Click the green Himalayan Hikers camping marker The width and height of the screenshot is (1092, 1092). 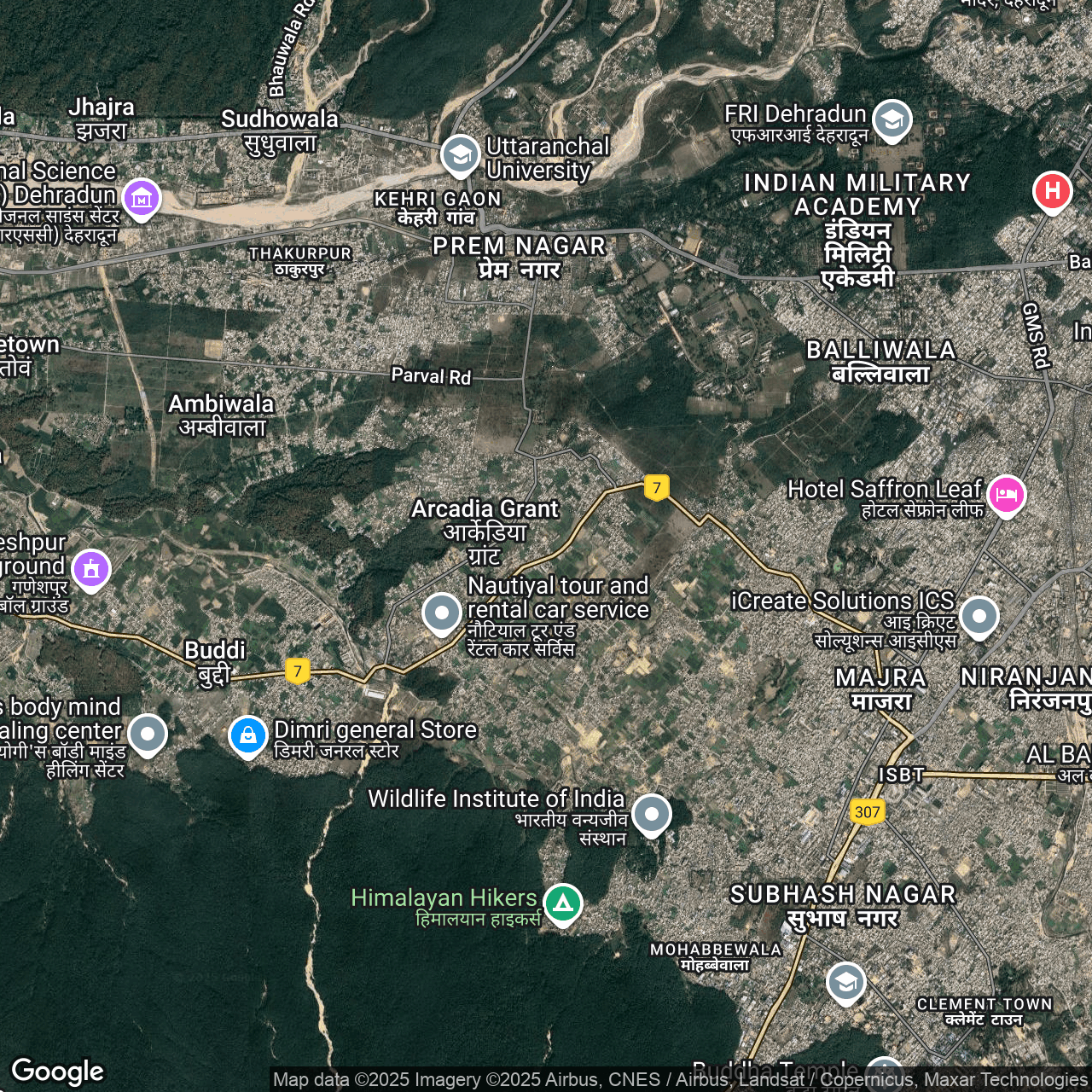(x=562, y=903)
